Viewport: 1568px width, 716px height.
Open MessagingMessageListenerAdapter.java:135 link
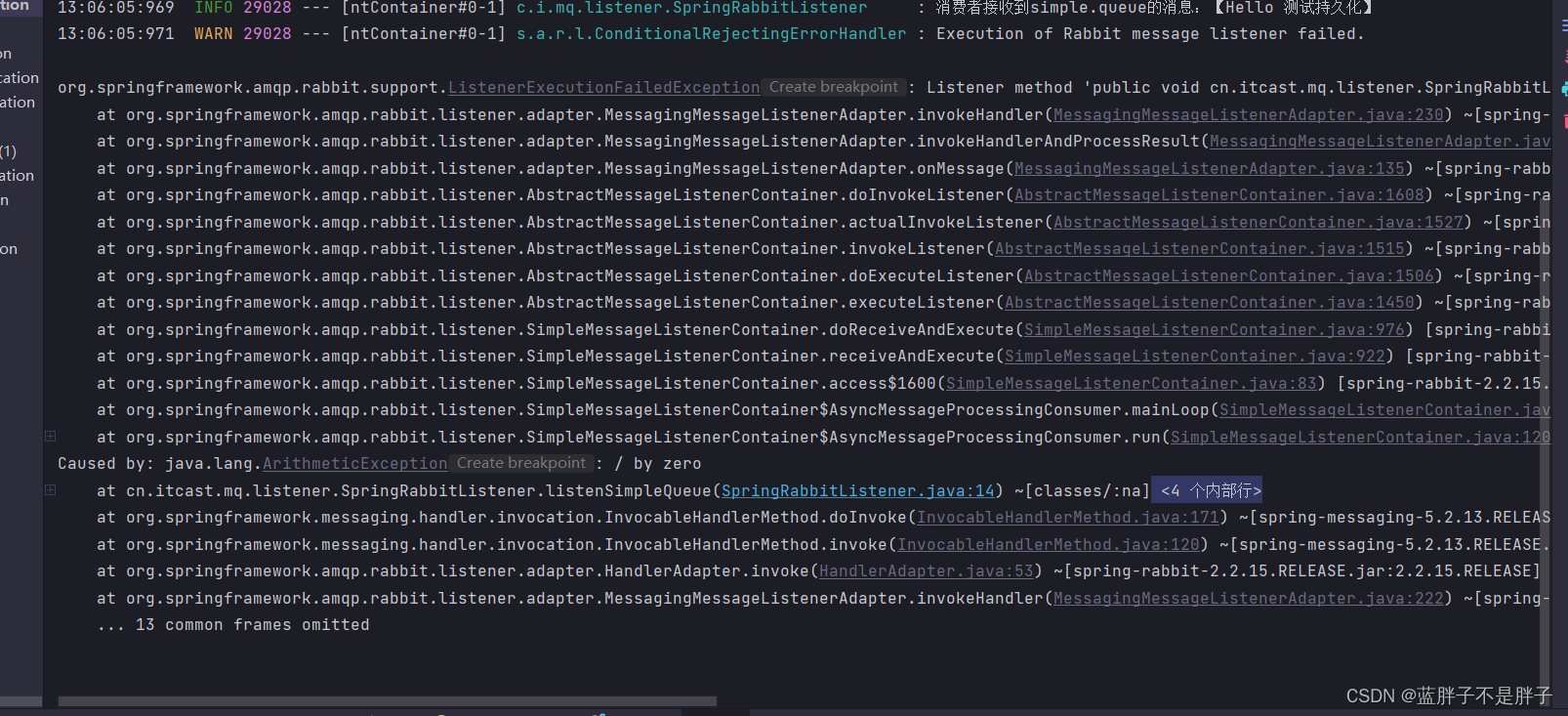[x=1209, y=169]
